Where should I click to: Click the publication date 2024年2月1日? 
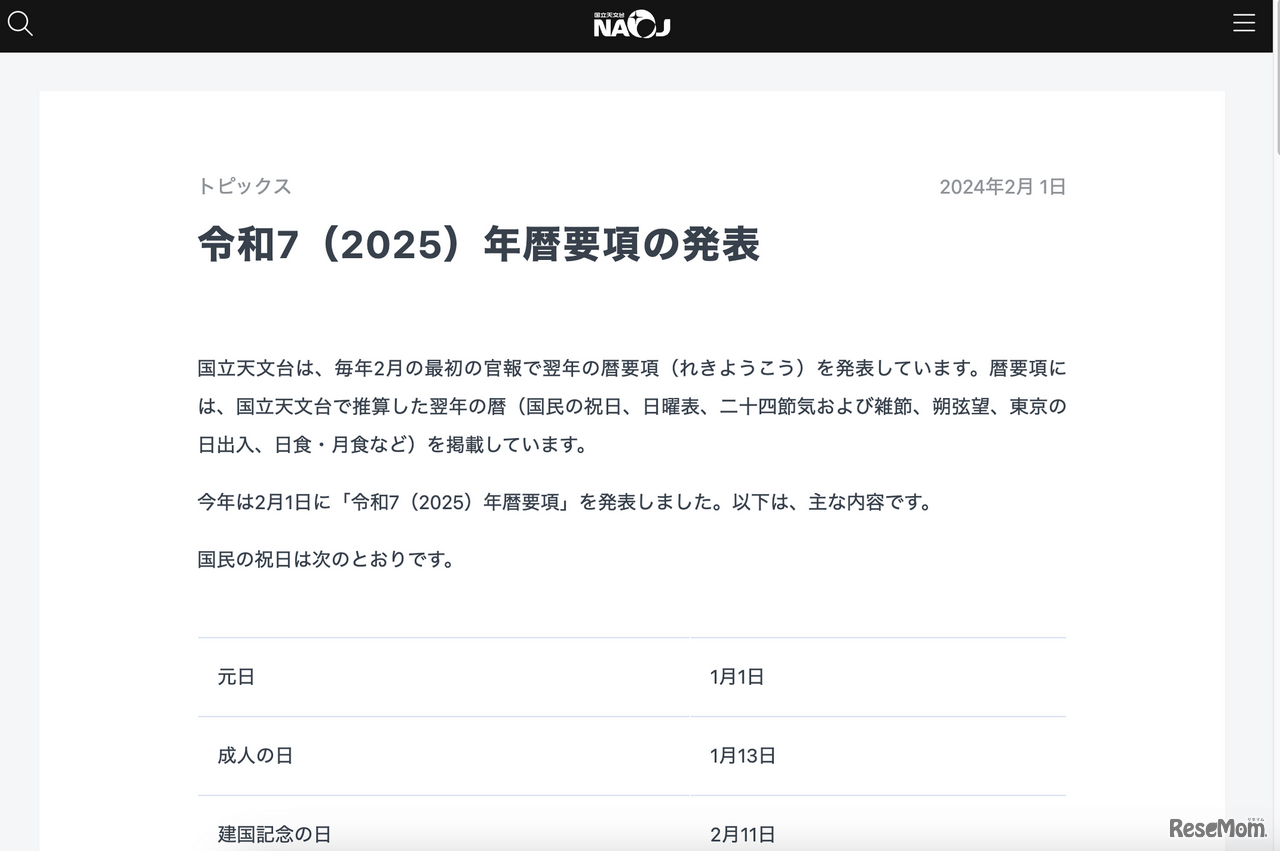click(x=1002, y=186)
